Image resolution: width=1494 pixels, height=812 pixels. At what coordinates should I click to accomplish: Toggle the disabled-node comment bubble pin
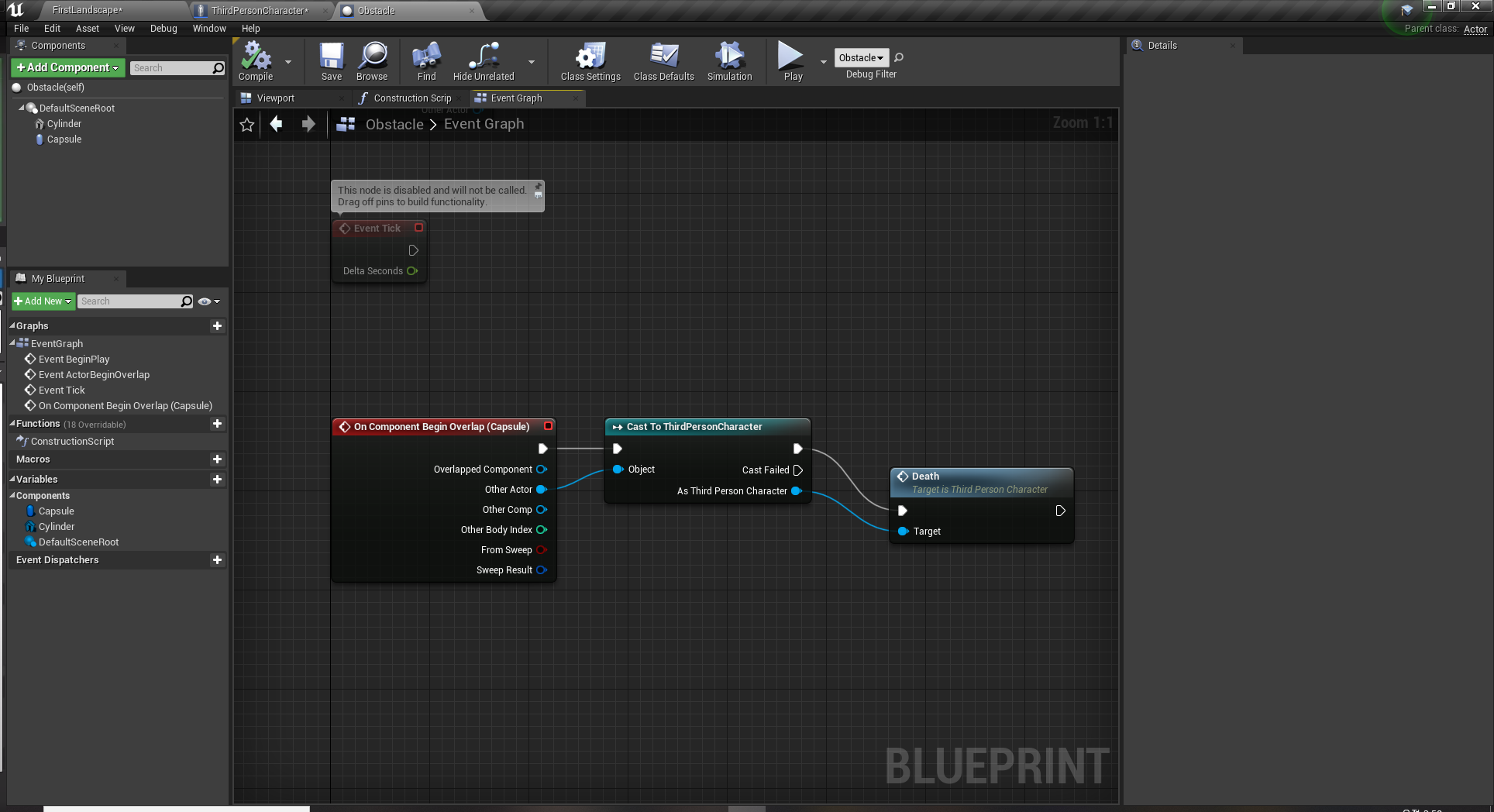pyautogui.click(x=538, y=187)
